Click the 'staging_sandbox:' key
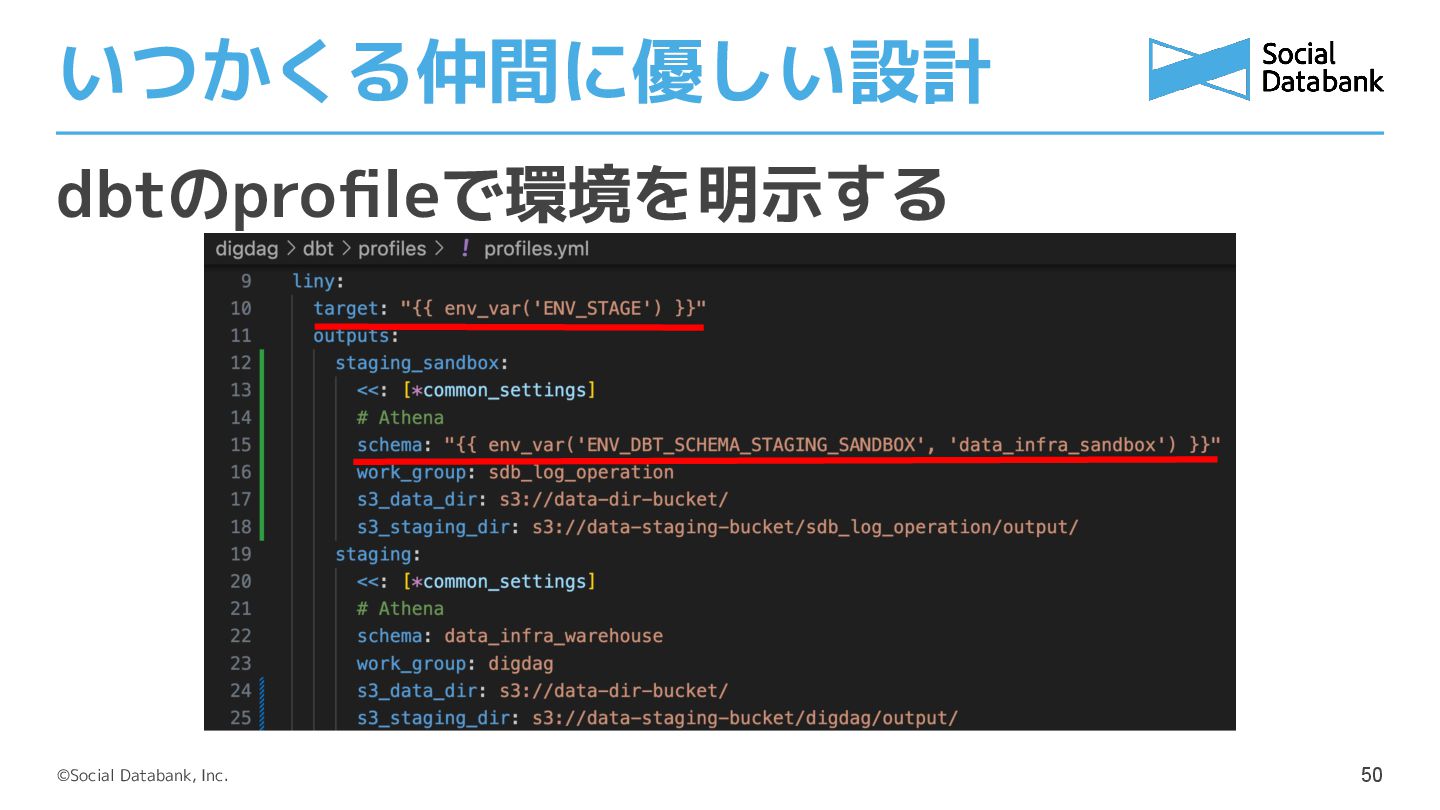This screenshot has height=810, width=1440. (x=422, y=362)
